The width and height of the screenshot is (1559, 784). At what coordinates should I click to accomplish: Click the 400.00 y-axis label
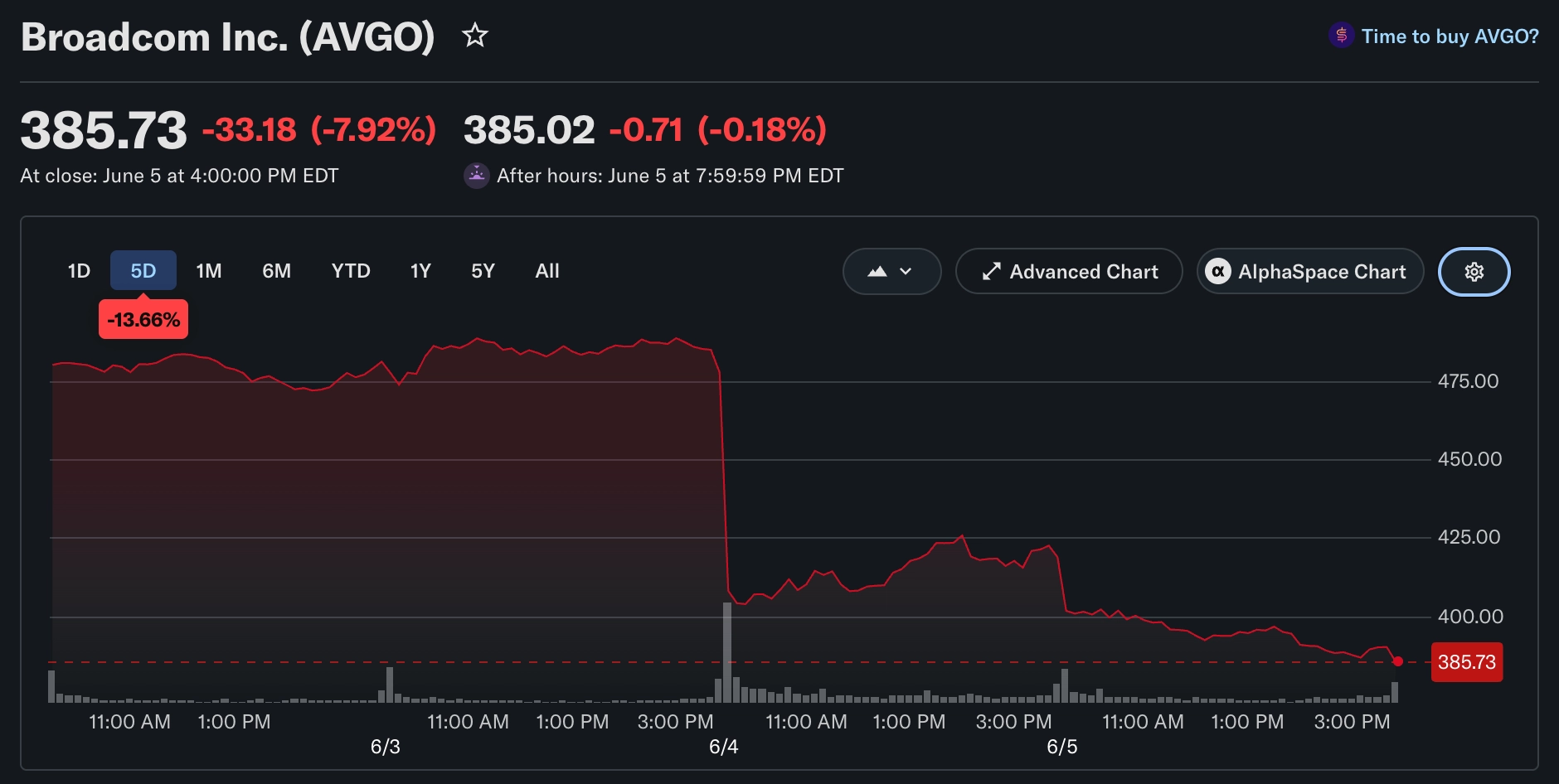[x=1470, y=617]
